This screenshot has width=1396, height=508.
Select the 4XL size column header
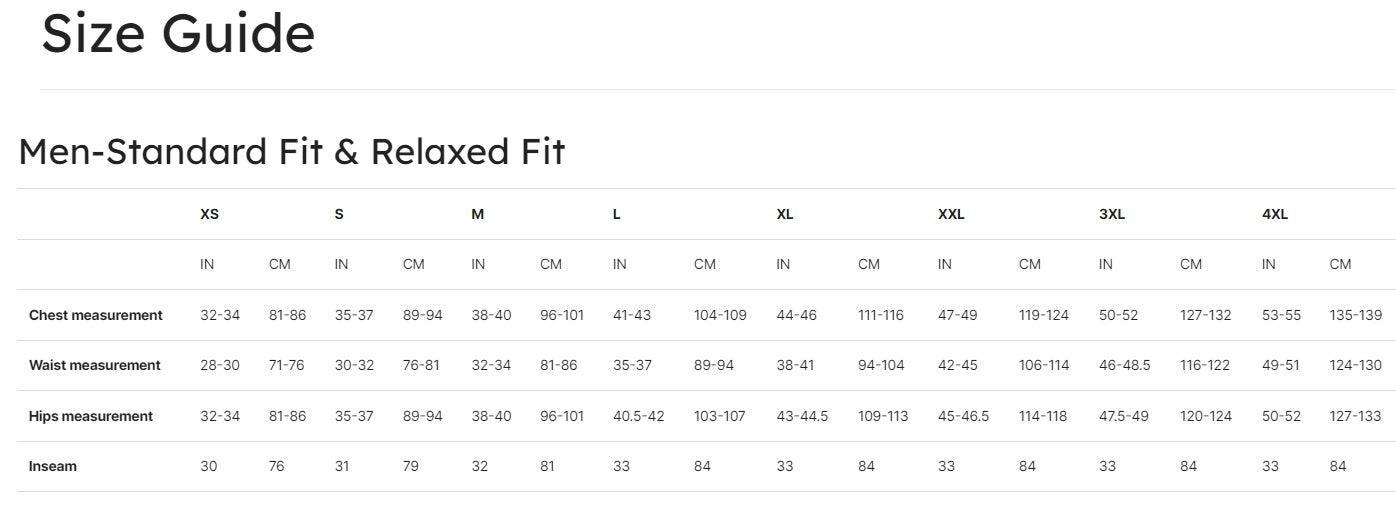1275,214
